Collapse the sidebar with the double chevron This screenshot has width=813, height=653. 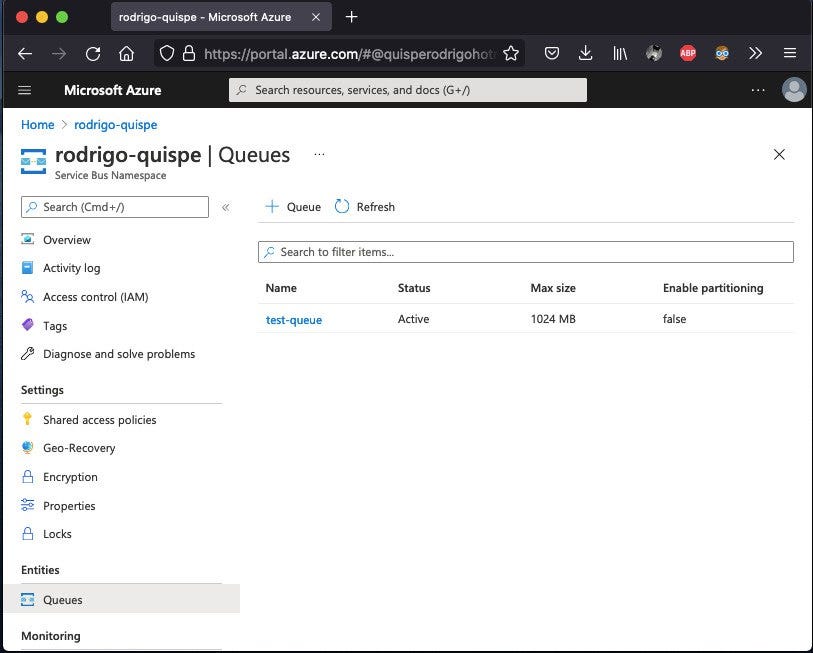226,207
